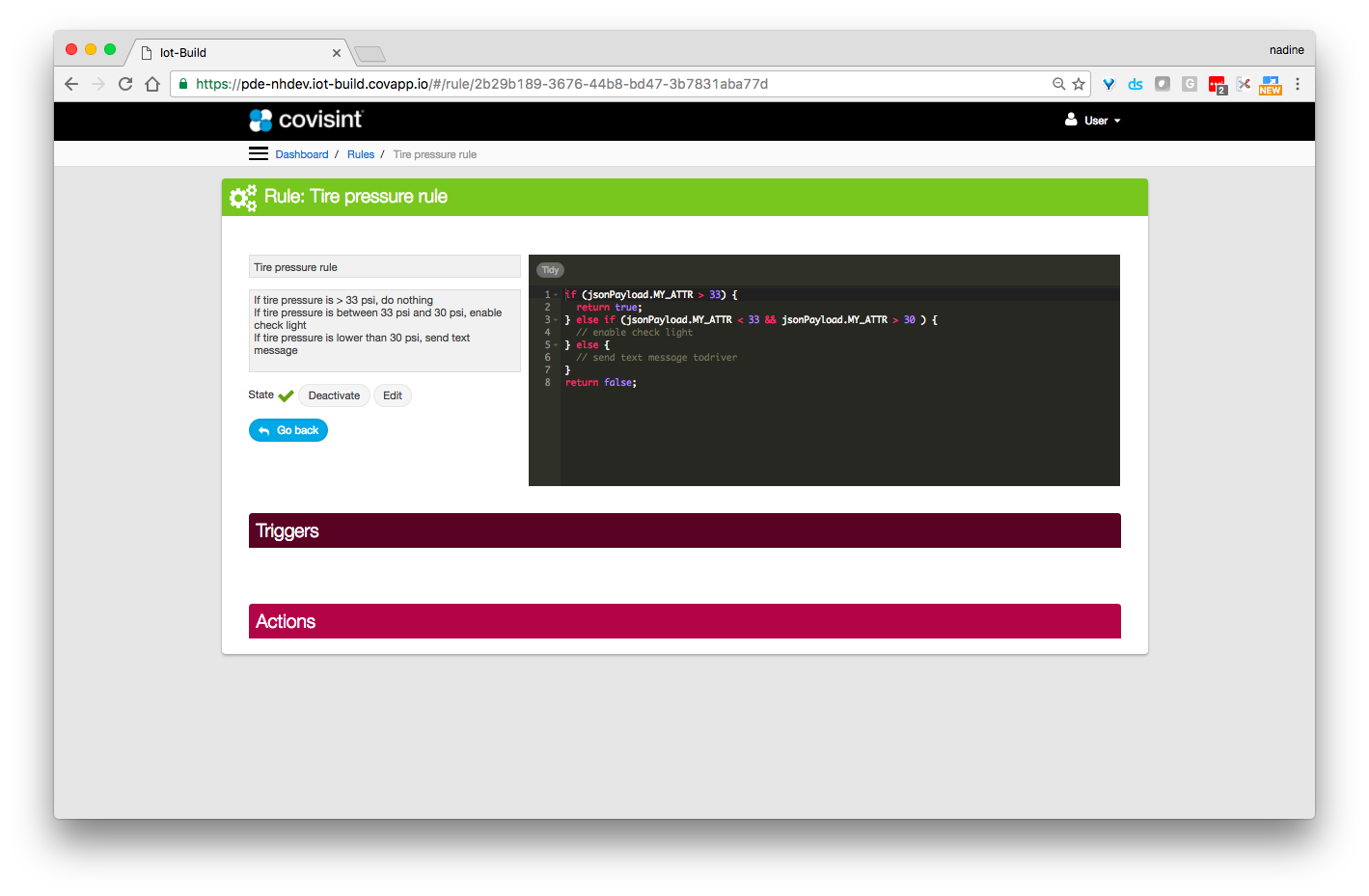Screen dimensions: 1369x896
Task: Bookmark page with the star icon
Action: tap(1079, 84)
